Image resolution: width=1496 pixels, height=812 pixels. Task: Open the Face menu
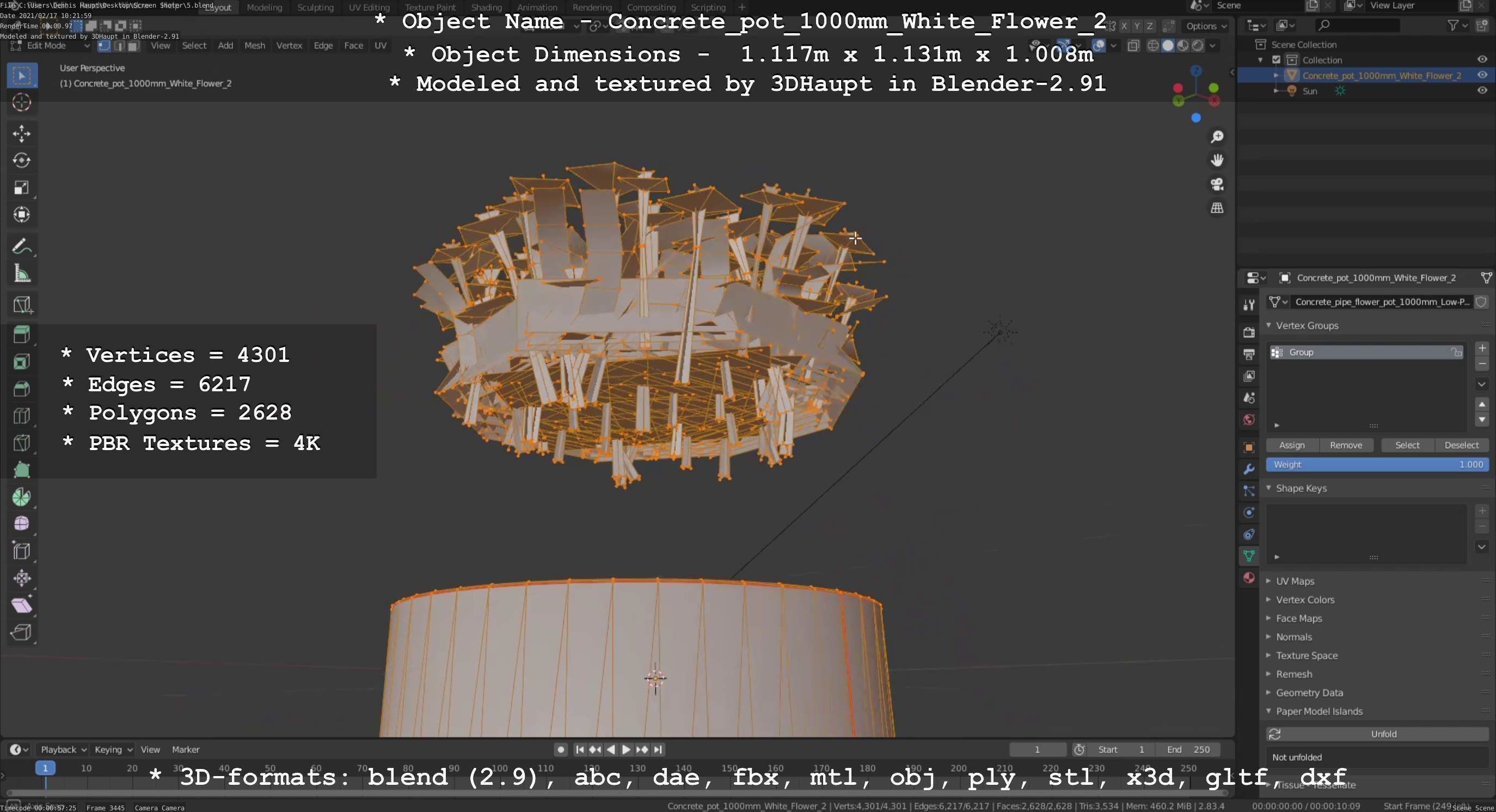(353, 45)
